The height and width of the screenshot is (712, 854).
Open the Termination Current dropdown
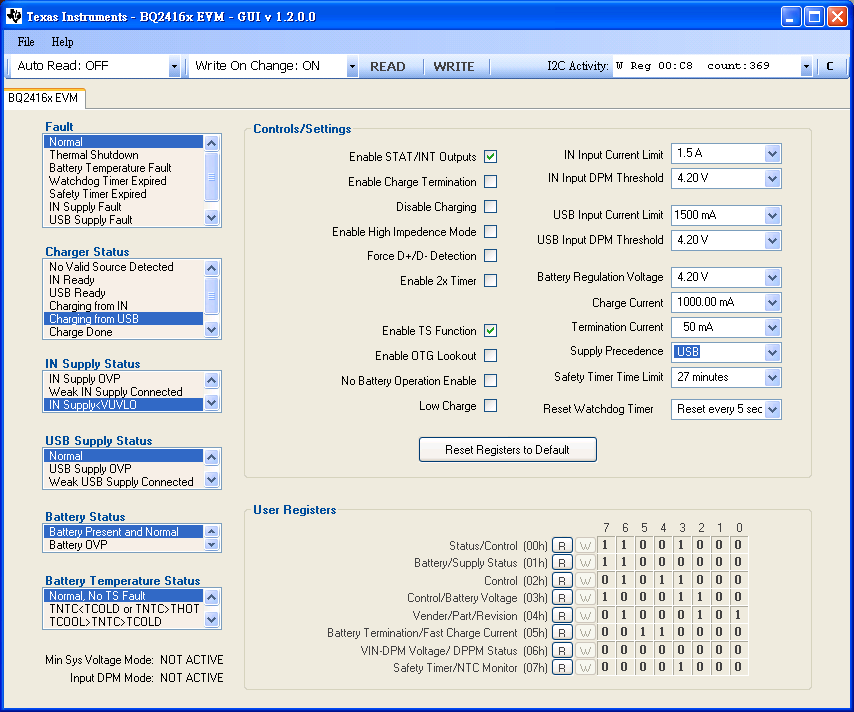[x=772, y=327]
